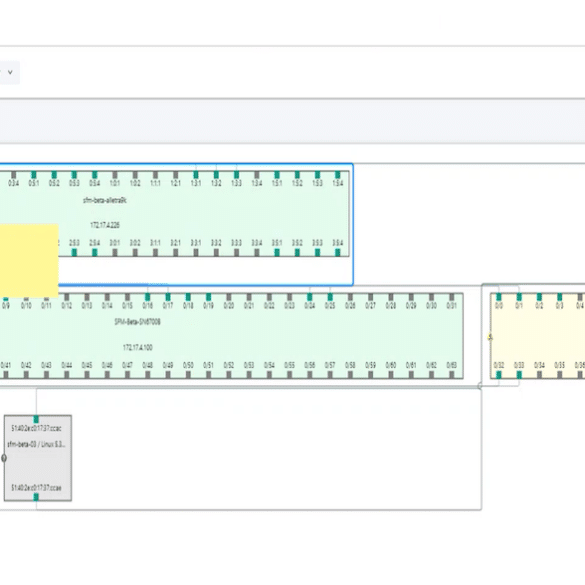Click the sfm-beta-03 / Linux host label
The image size is (585, 585).
pyautogui.click(x=37, y=444)
